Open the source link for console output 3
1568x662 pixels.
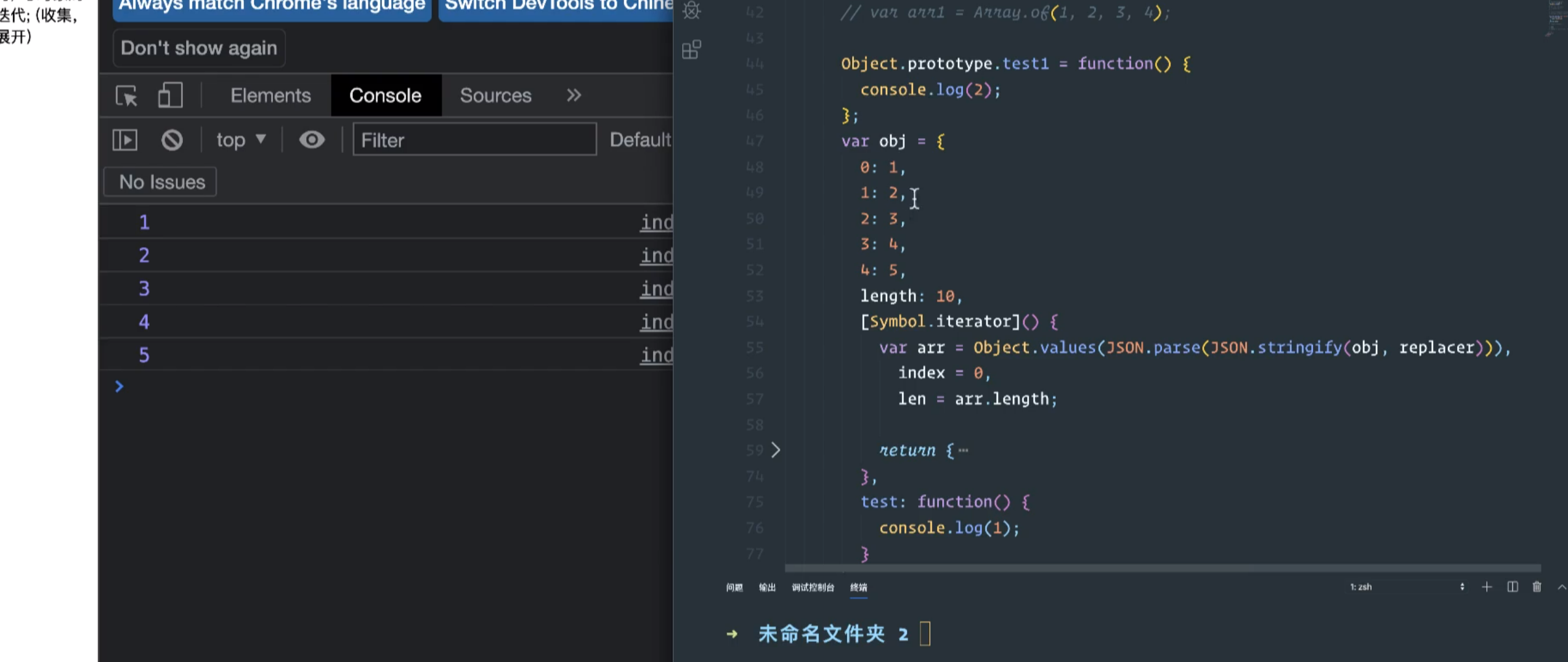[656, 289]
